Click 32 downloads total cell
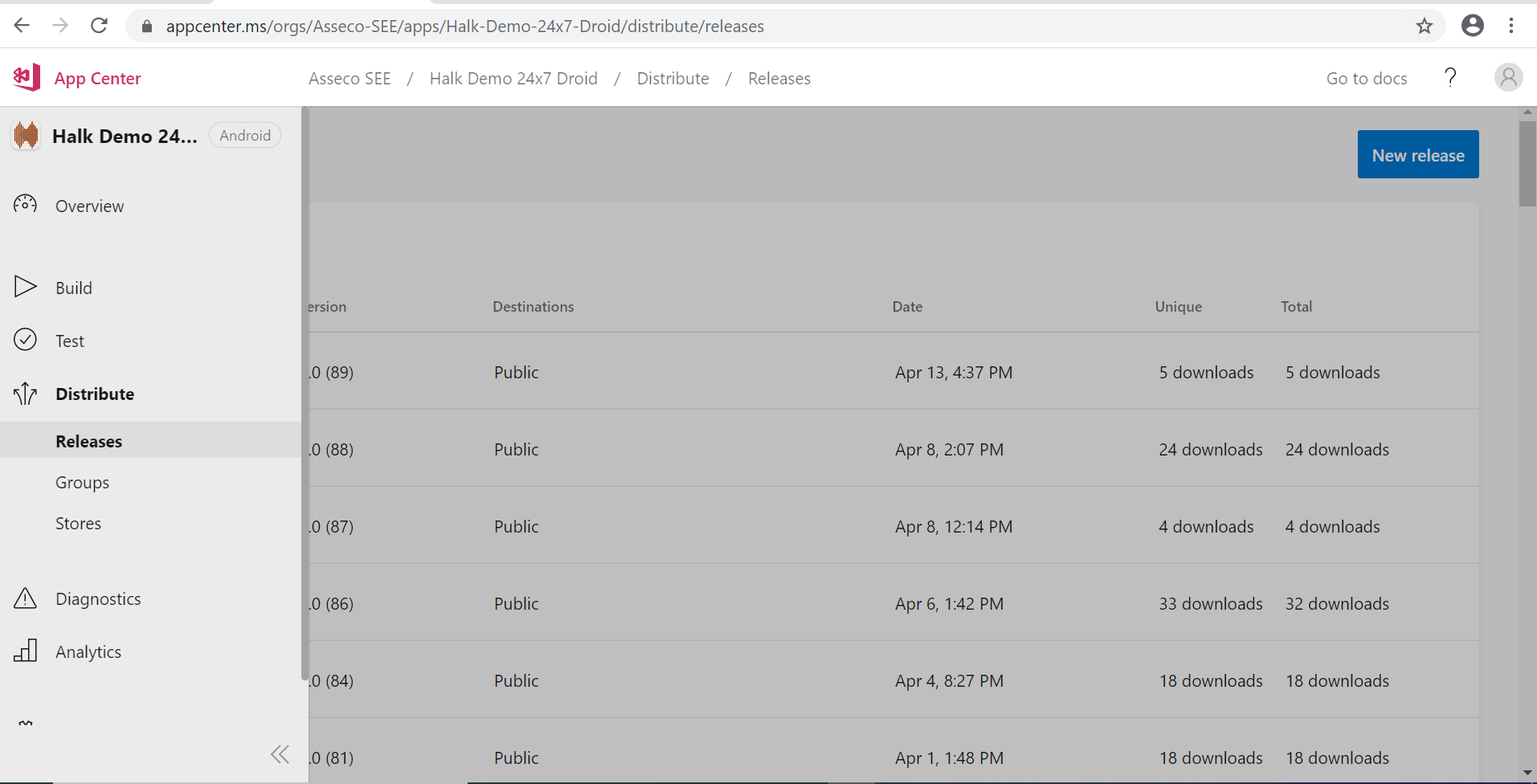The width and height of the screenshot is (1537, 784). (1337, 603)
